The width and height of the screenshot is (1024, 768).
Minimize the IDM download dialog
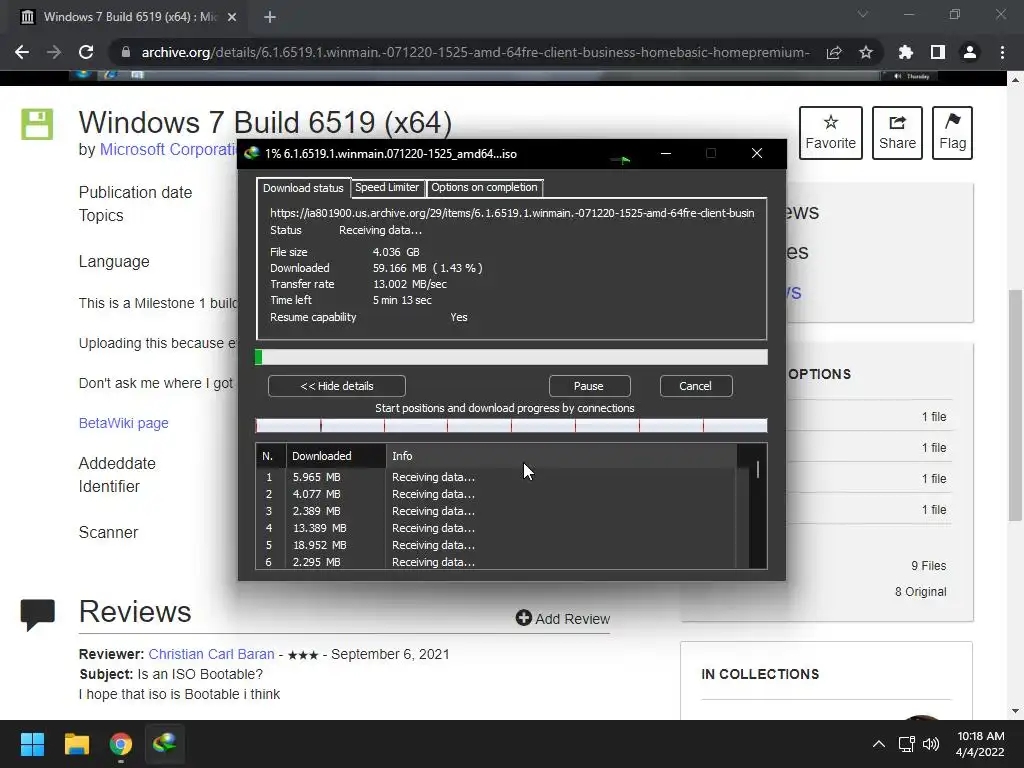click(x=665, y=153)
